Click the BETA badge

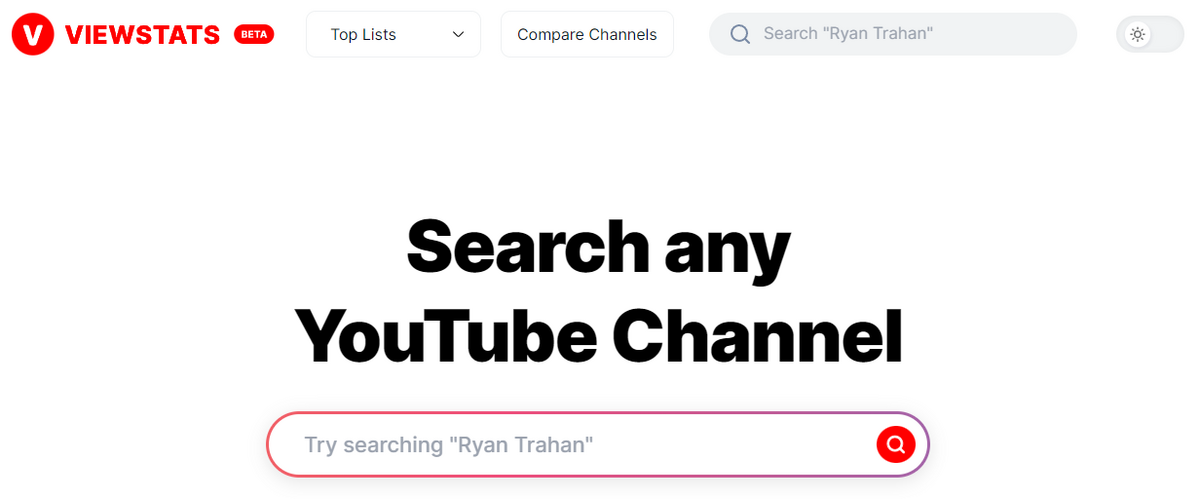[x=254, y=34]
